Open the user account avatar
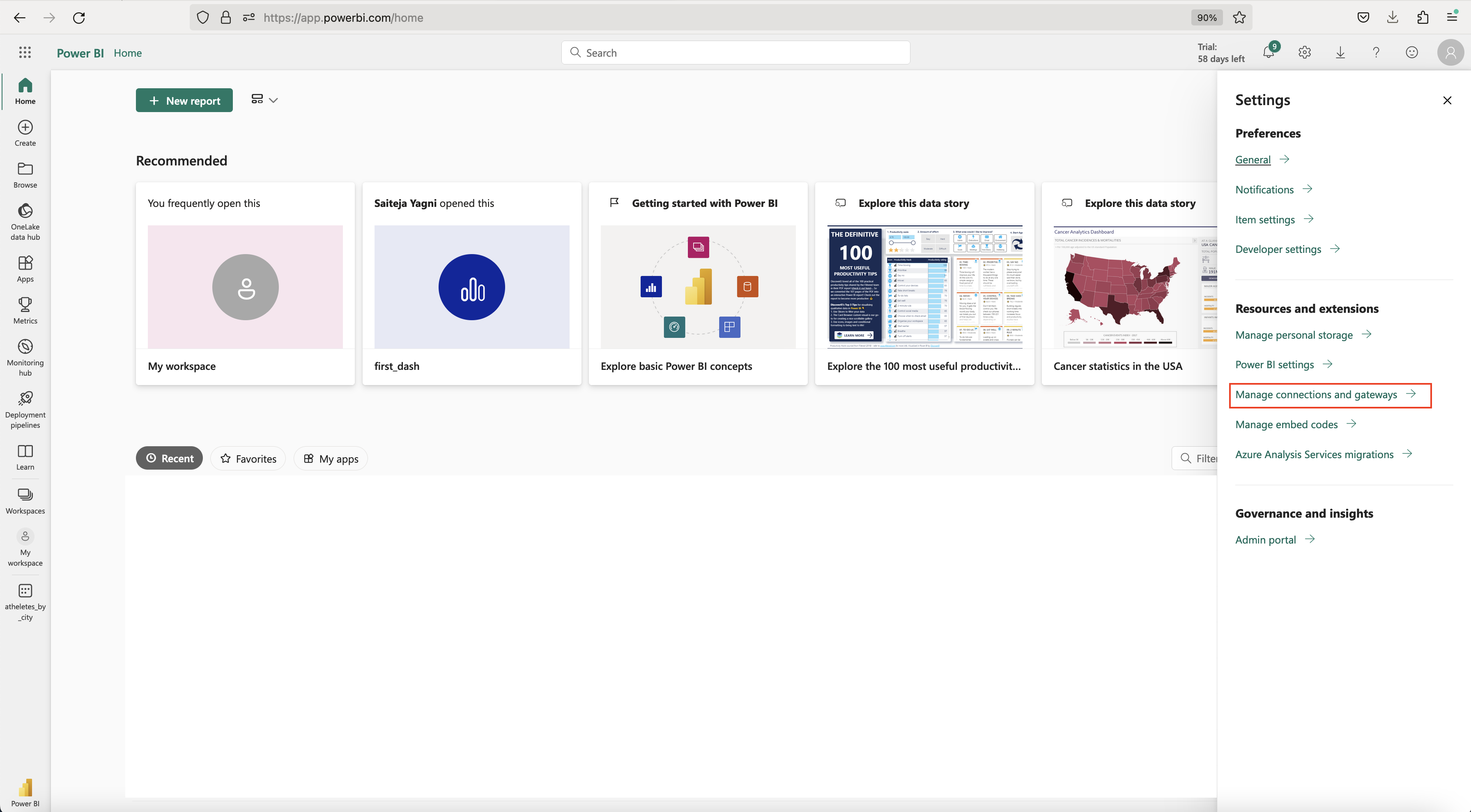Viewport: 1471px width, 812px height. click(x=1450, y=53)
